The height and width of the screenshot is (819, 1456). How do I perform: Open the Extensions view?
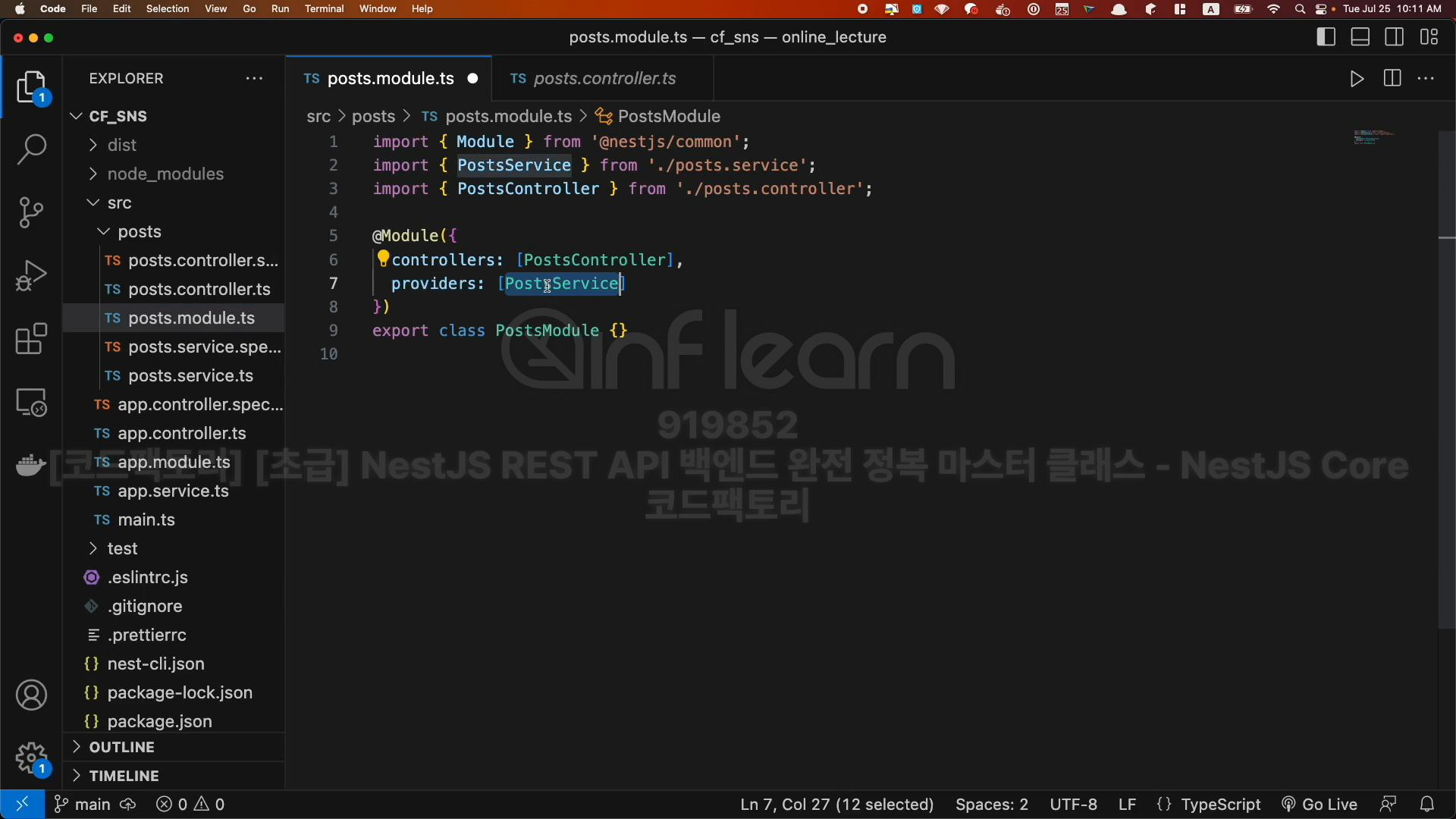(x=31, y=339)
